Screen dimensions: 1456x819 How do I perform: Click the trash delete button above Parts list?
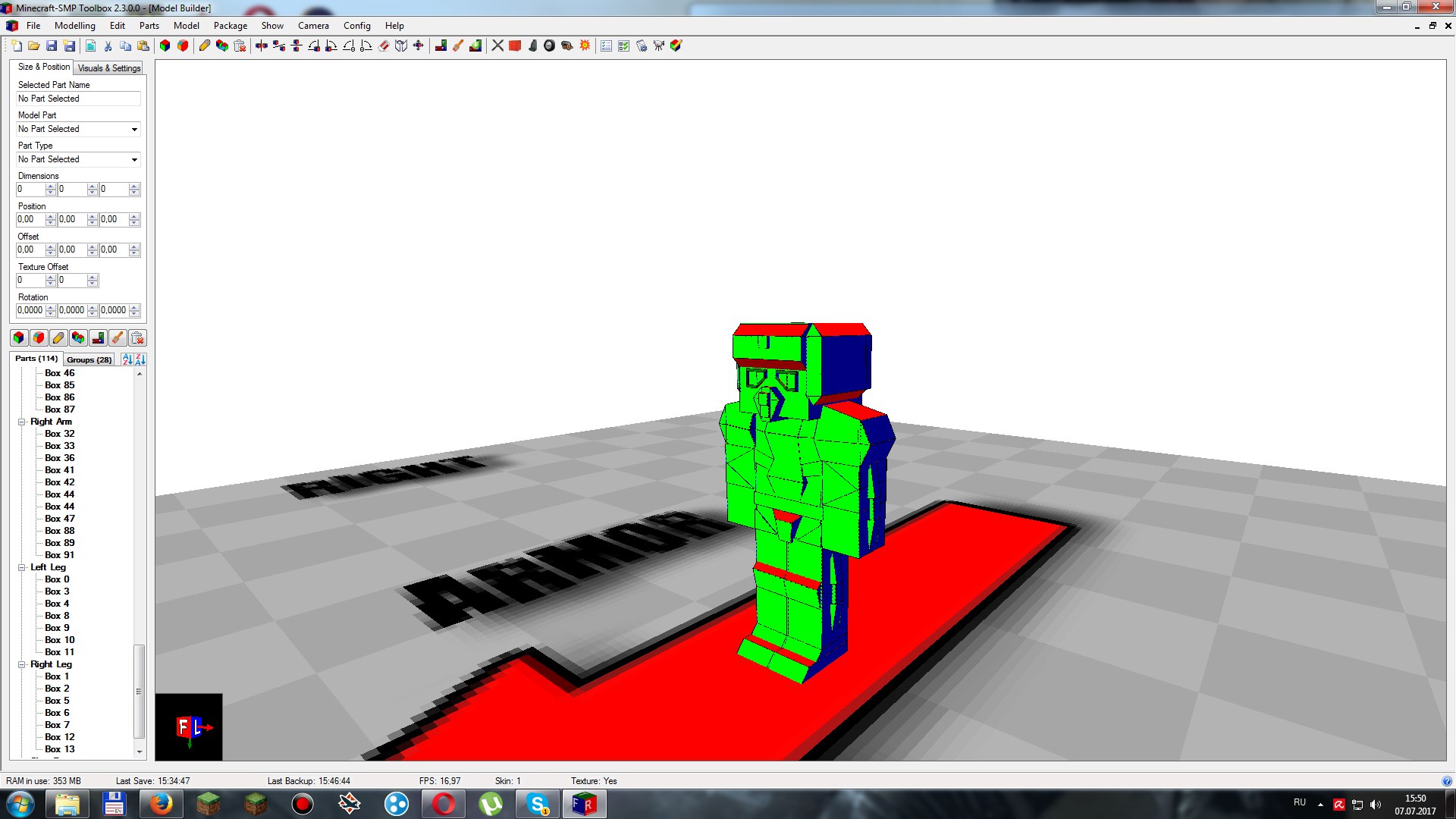(x=137, y=338)
